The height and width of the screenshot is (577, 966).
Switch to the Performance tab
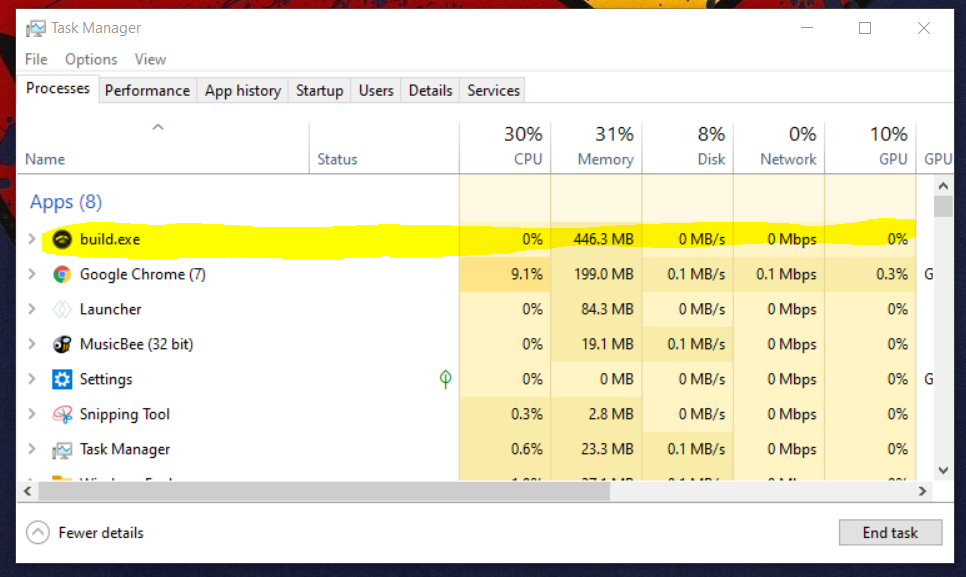pos(147,91)
